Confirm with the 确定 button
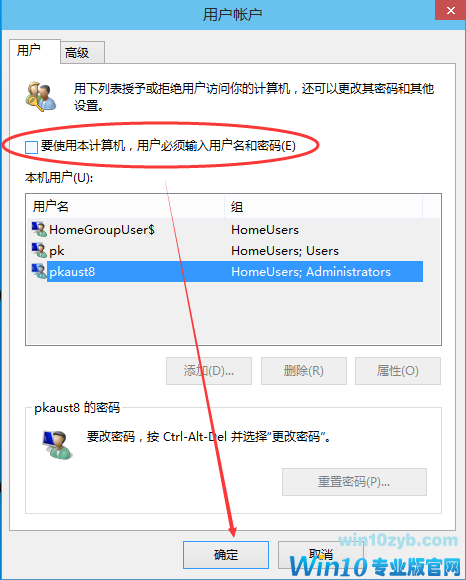The width and height of the screenshot is (466, 580). coord(226,554)
